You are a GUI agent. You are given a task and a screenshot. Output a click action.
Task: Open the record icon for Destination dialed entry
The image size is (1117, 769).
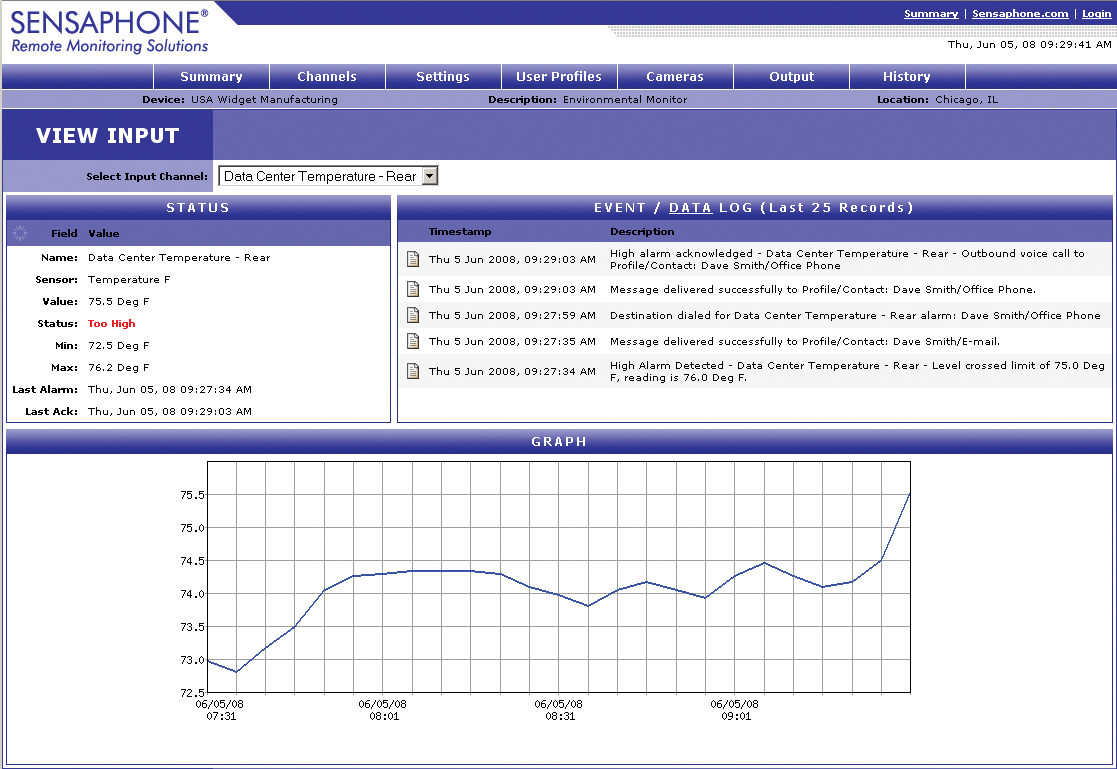413,316
